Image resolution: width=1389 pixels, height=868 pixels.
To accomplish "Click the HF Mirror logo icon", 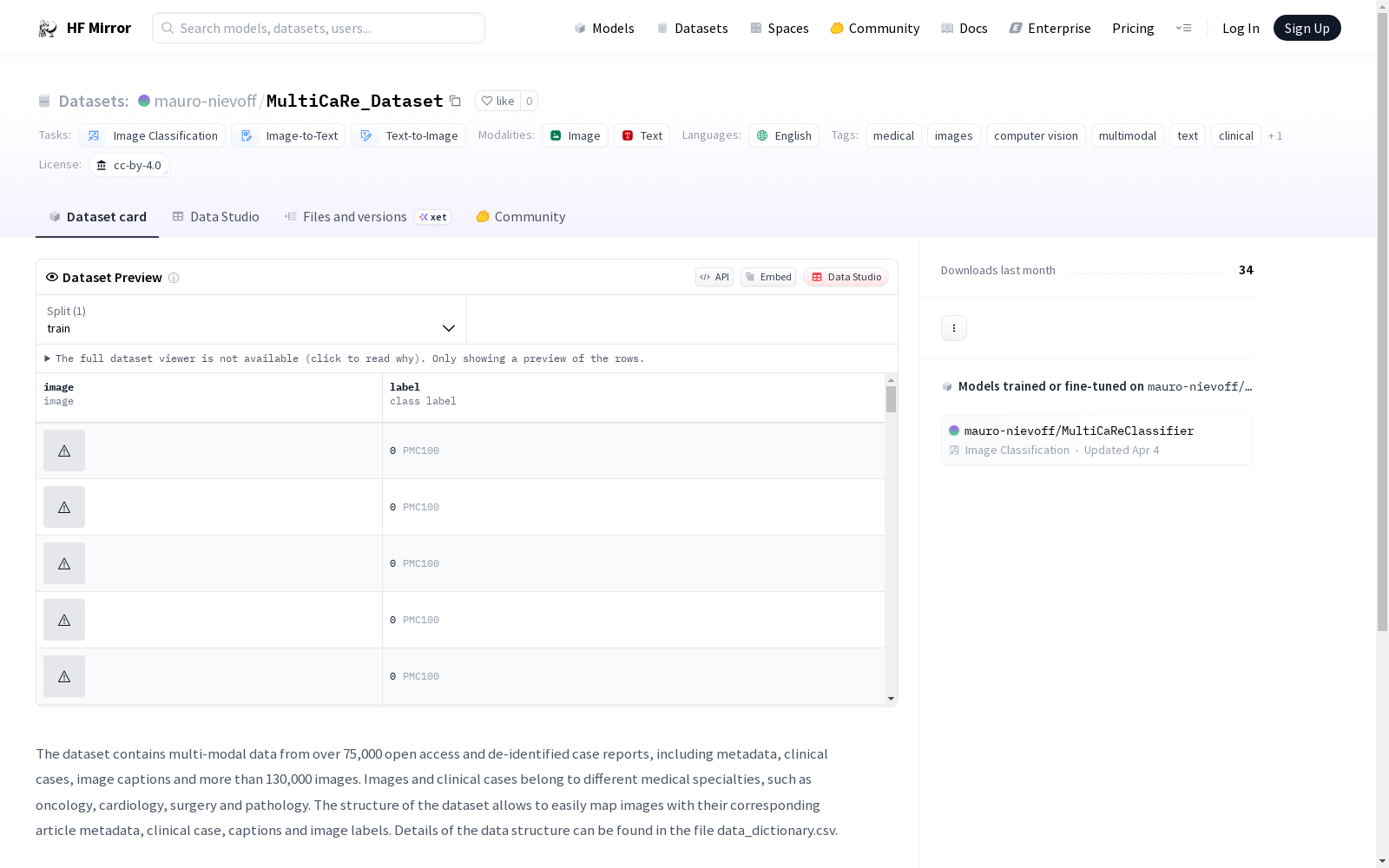I will [x=47, y=29].
